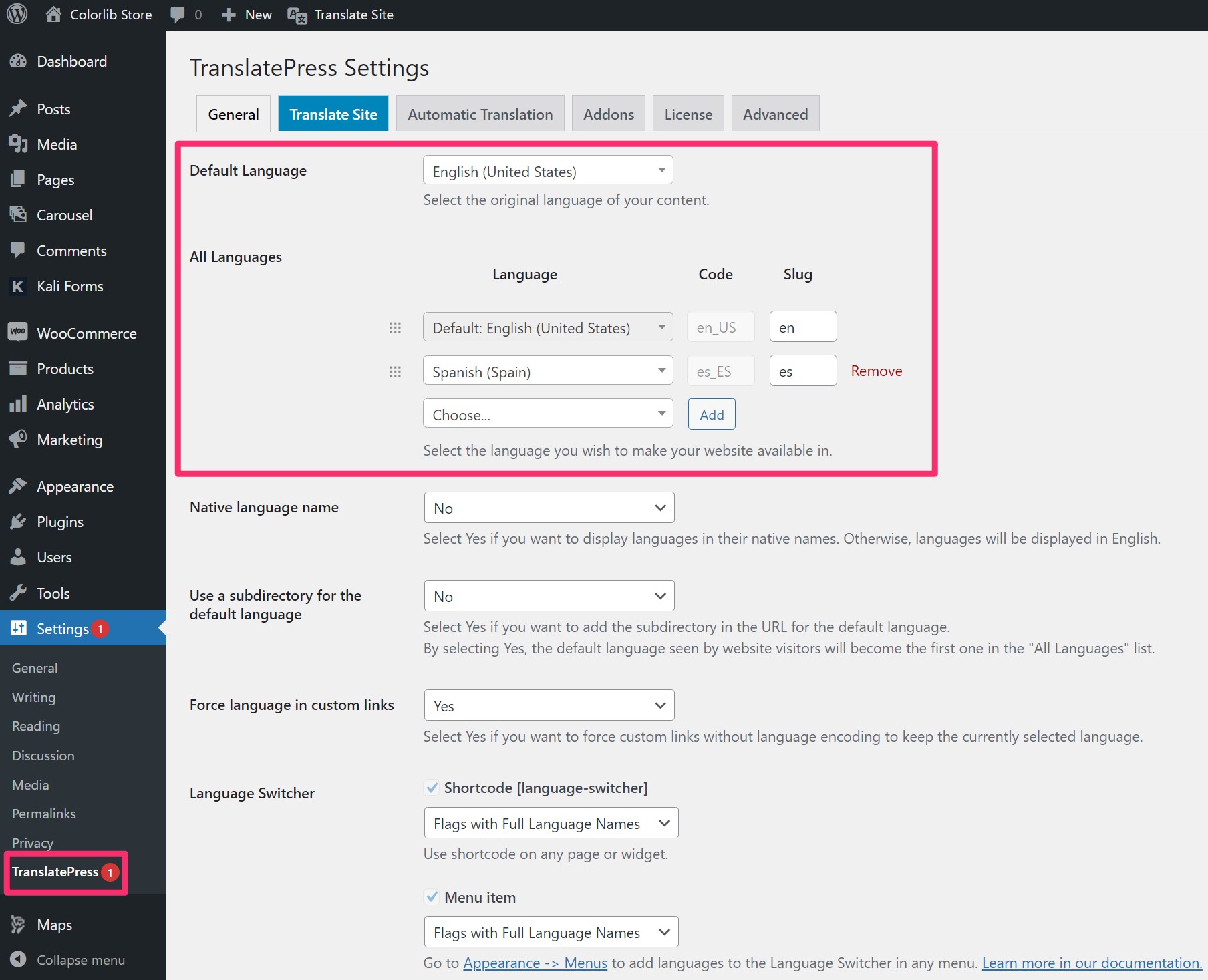Click the Media sidebar icon
This screenshot has height=980, width=1208.
(19, 144)
